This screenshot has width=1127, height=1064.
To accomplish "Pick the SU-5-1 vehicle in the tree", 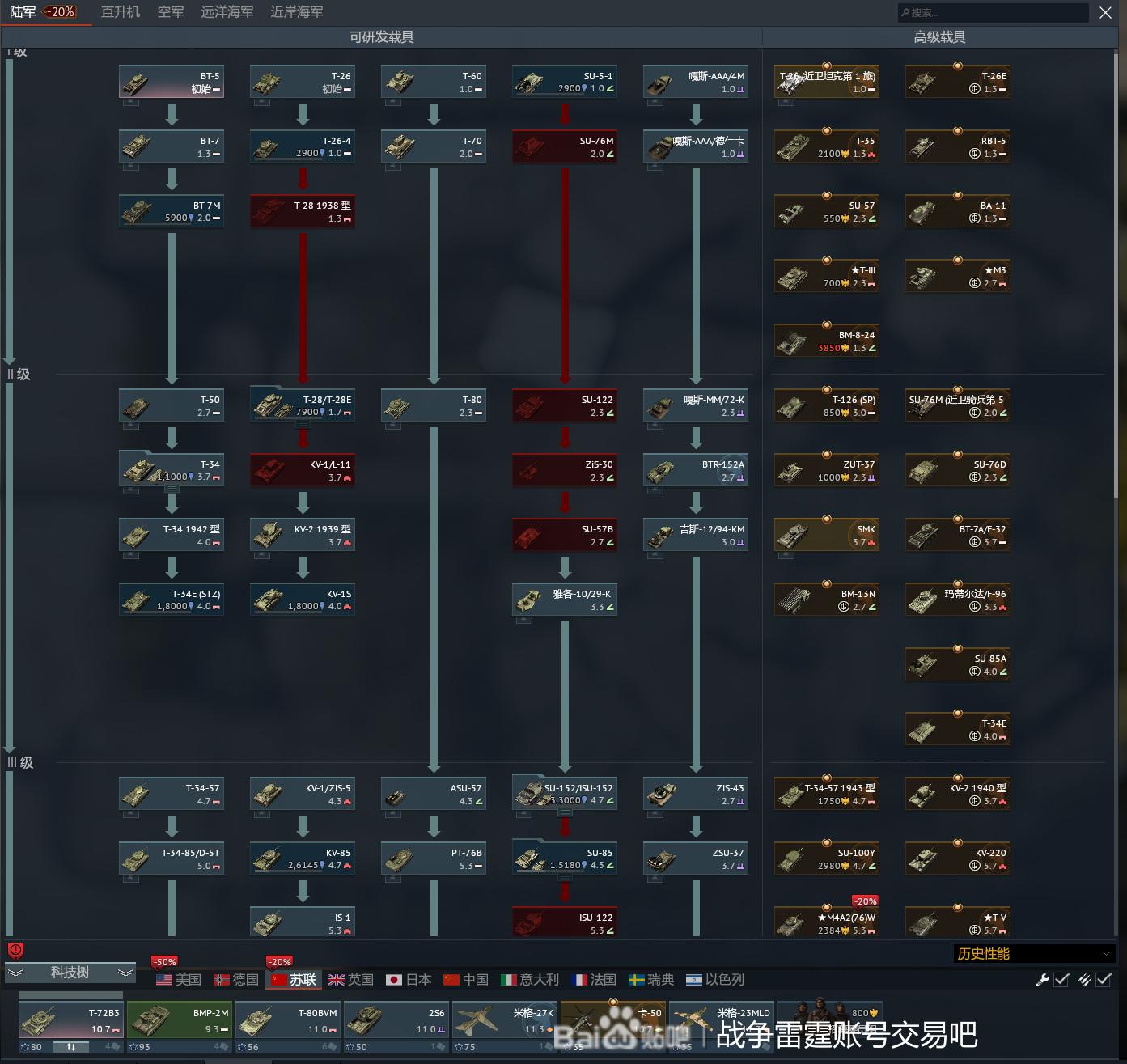I will tap(565, 82).
